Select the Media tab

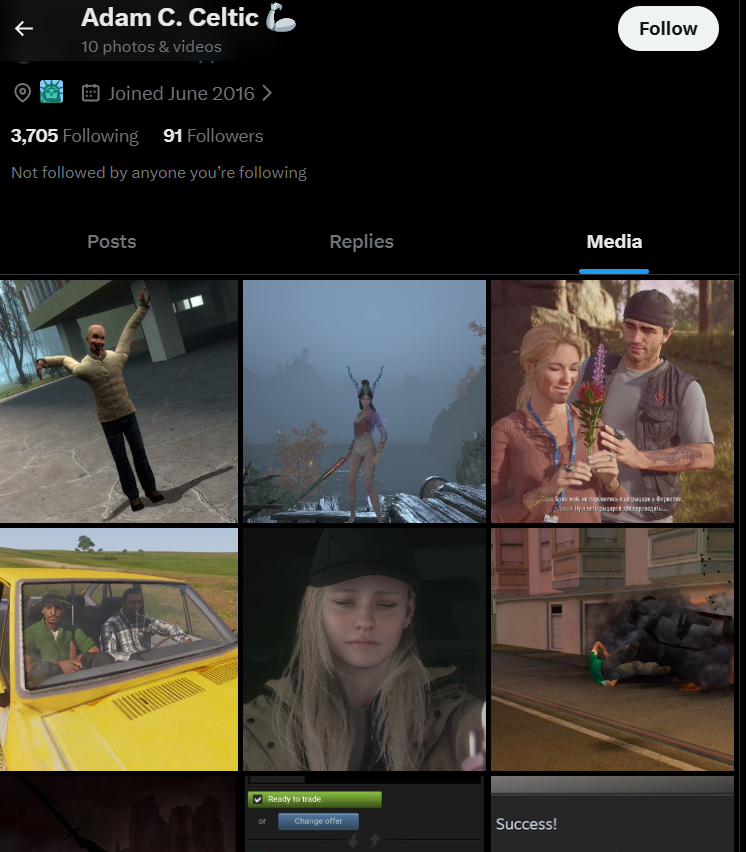(x=614, y=242)
